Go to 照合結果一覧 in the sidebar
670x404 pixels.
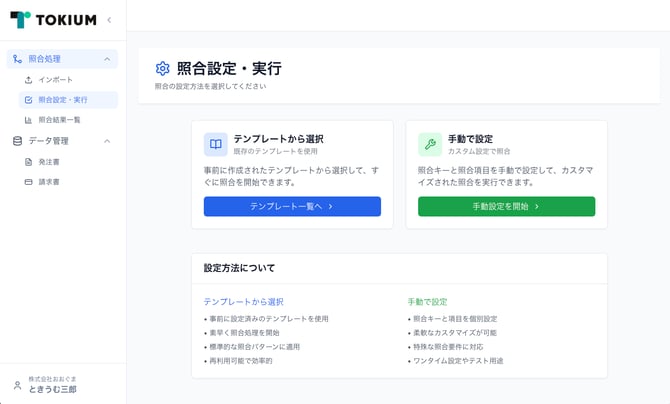pos(59,120)
